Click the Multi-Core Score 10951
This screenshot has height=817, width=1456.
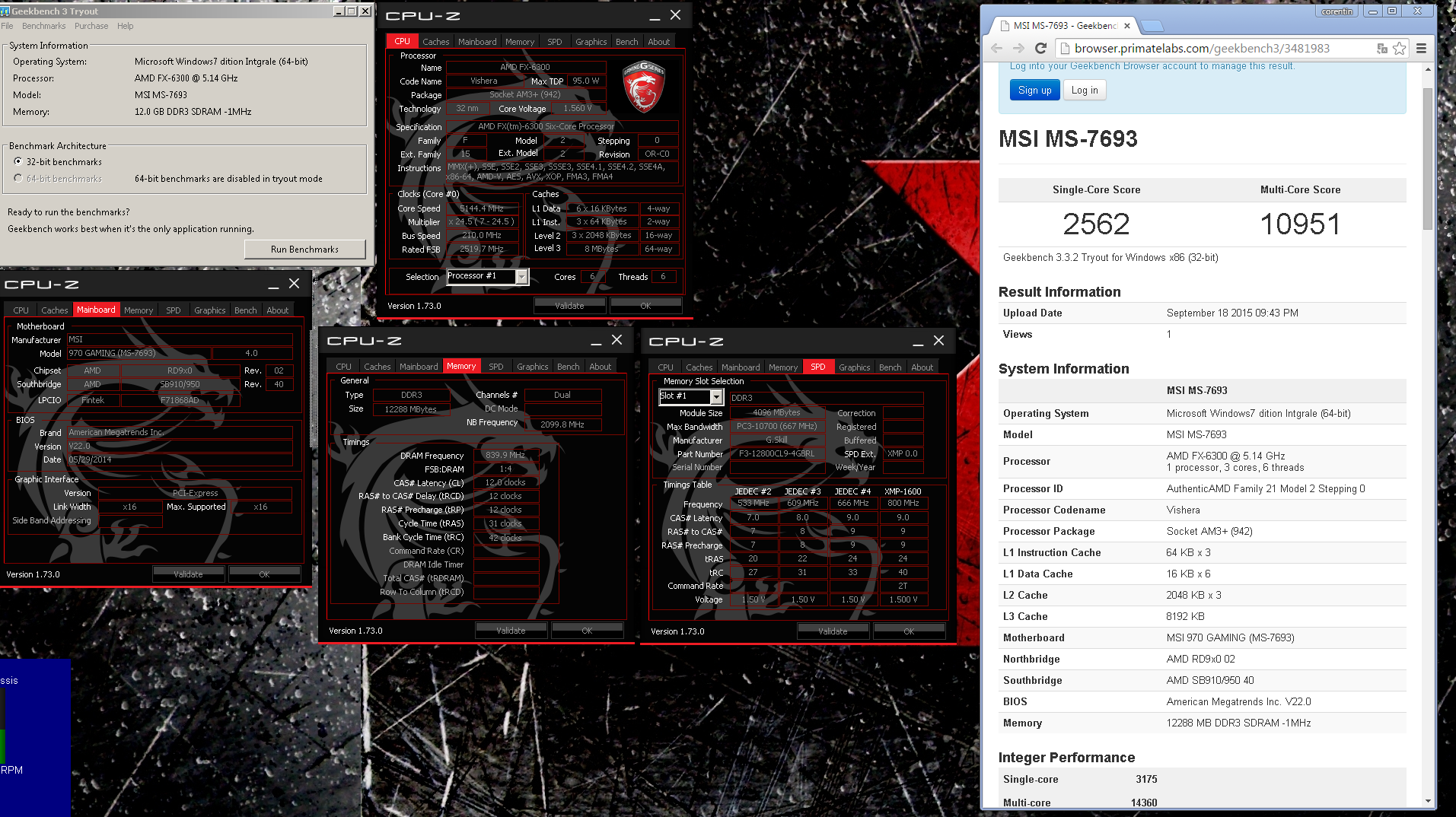coord(1300,224)
